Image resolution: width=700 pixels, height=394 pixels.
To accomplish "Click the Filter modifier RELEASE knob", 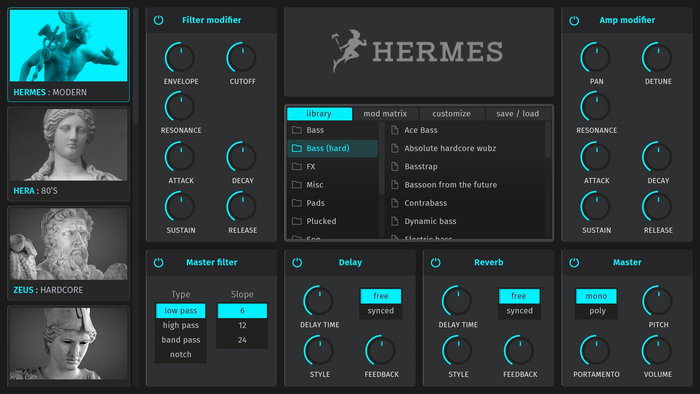I will pos(242,207).
